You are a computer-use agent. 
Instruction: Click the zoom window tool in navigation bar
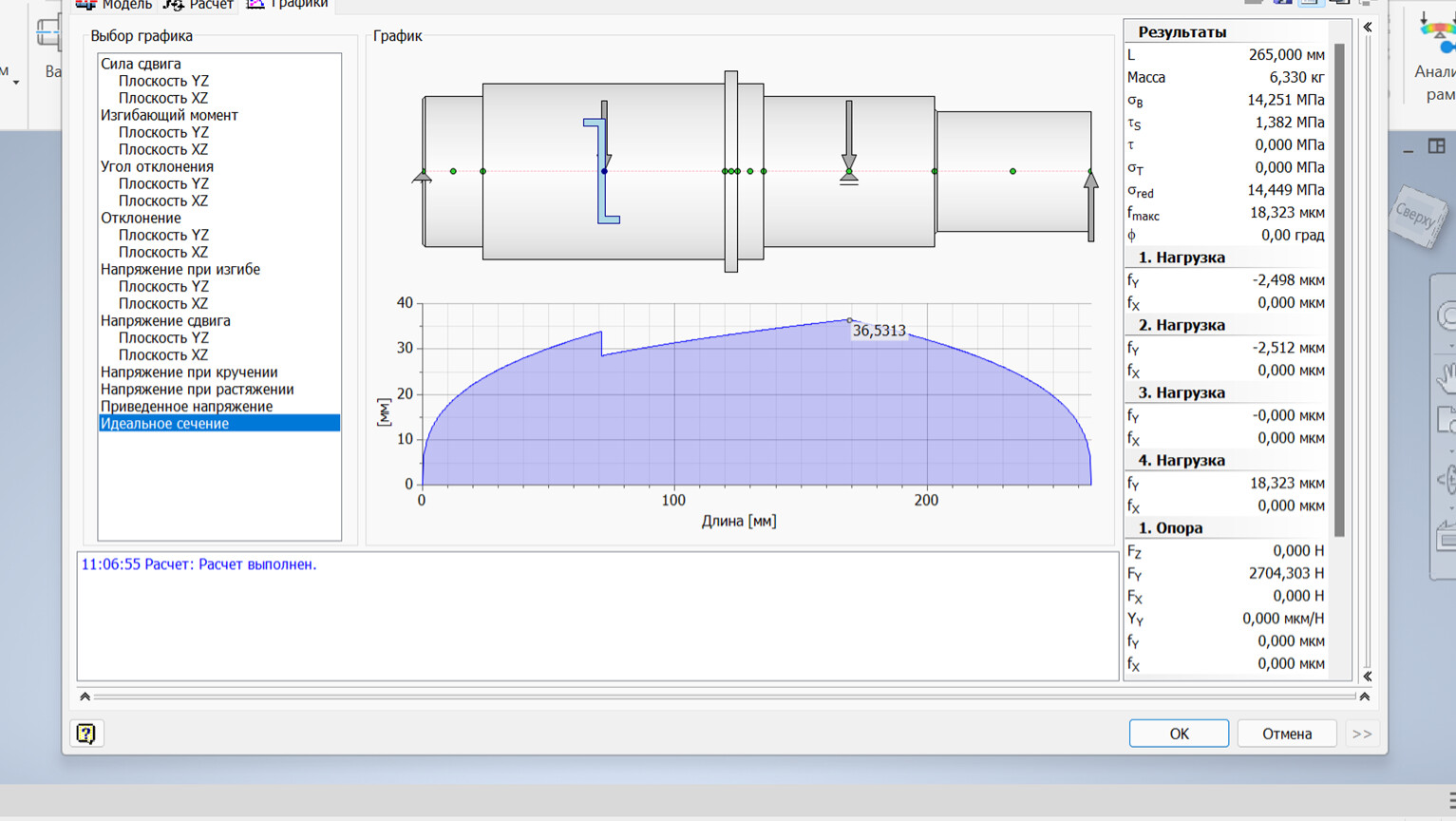click(1446, 419)
